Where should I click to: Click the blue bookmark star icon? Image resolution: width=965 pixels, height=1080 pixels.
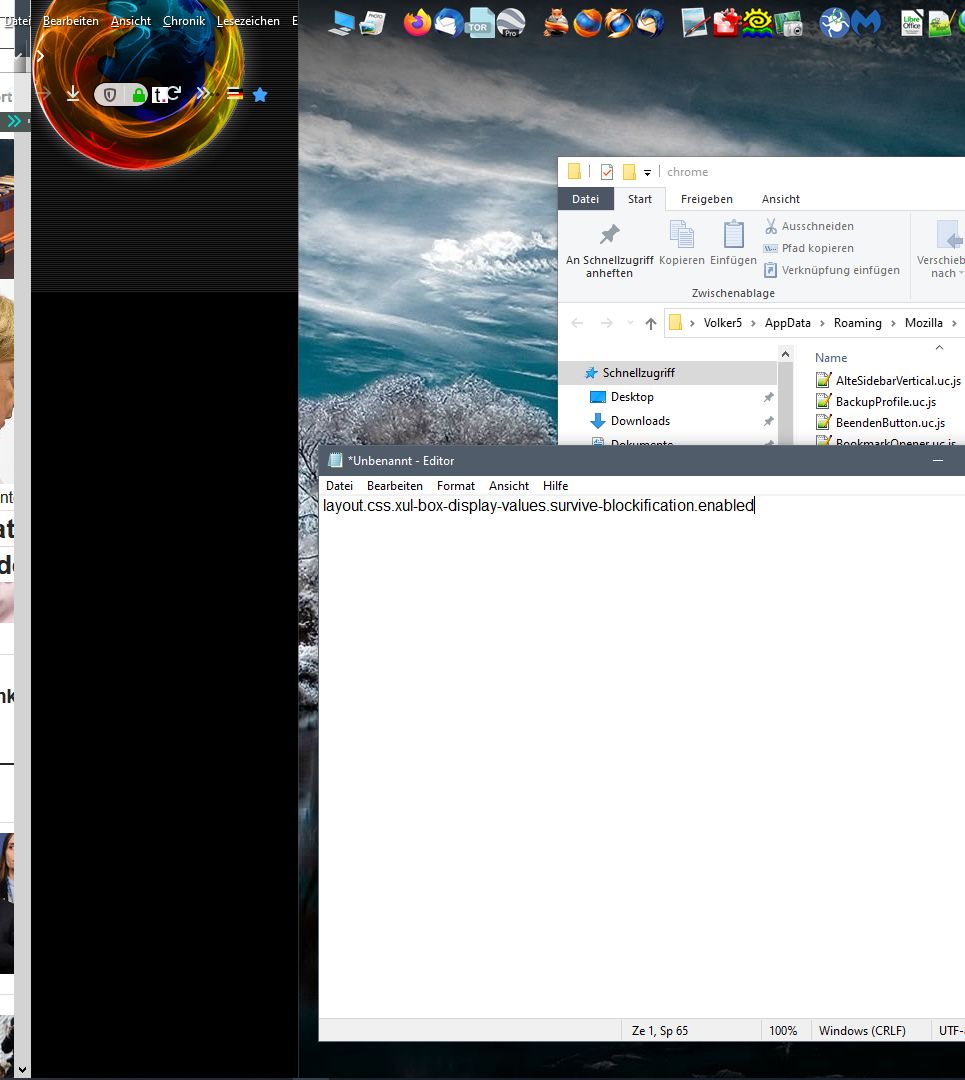260,95
